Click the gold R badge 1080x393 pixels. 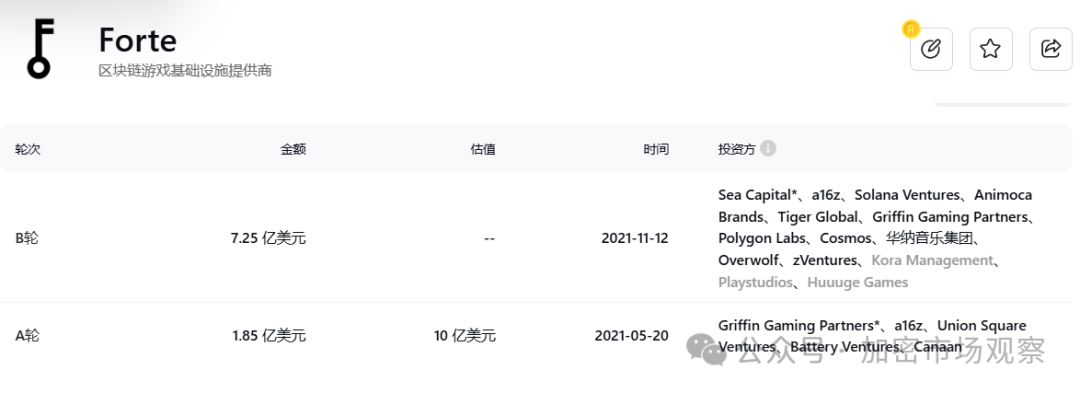pyautogui.click(x=911, y=29)
